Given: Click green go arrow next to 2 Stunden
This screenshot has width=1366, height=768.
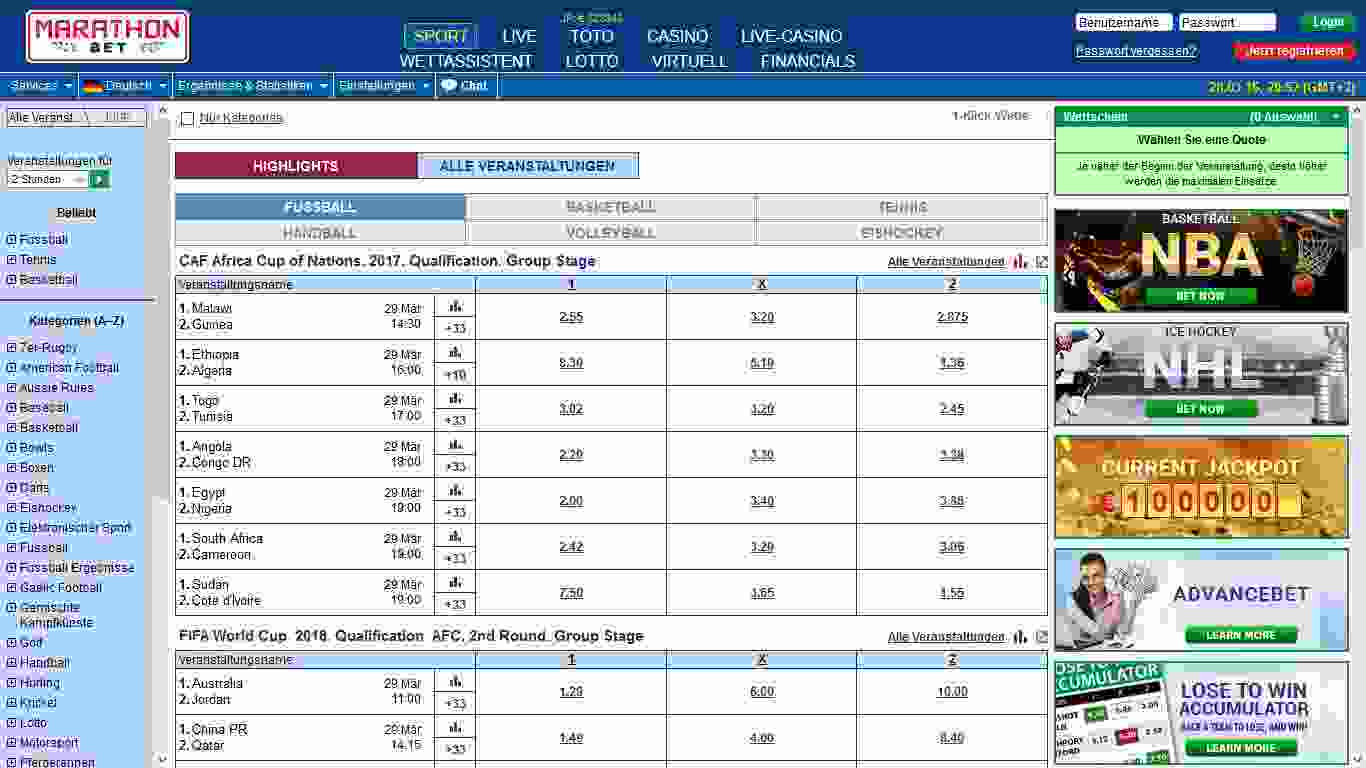Looking at the screenshot, I should coord(99,179).
